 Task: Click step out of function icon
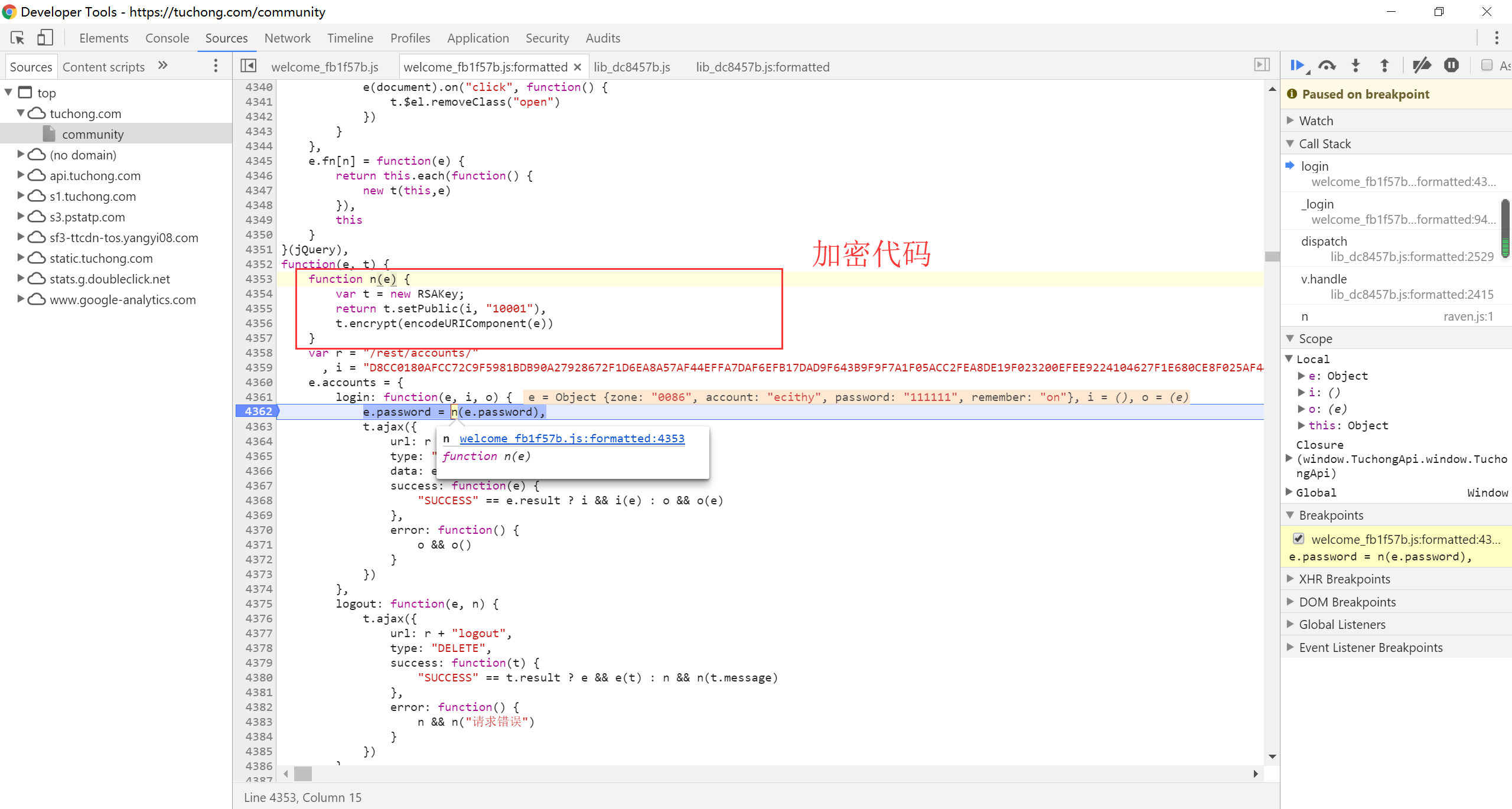(1384, 66)
